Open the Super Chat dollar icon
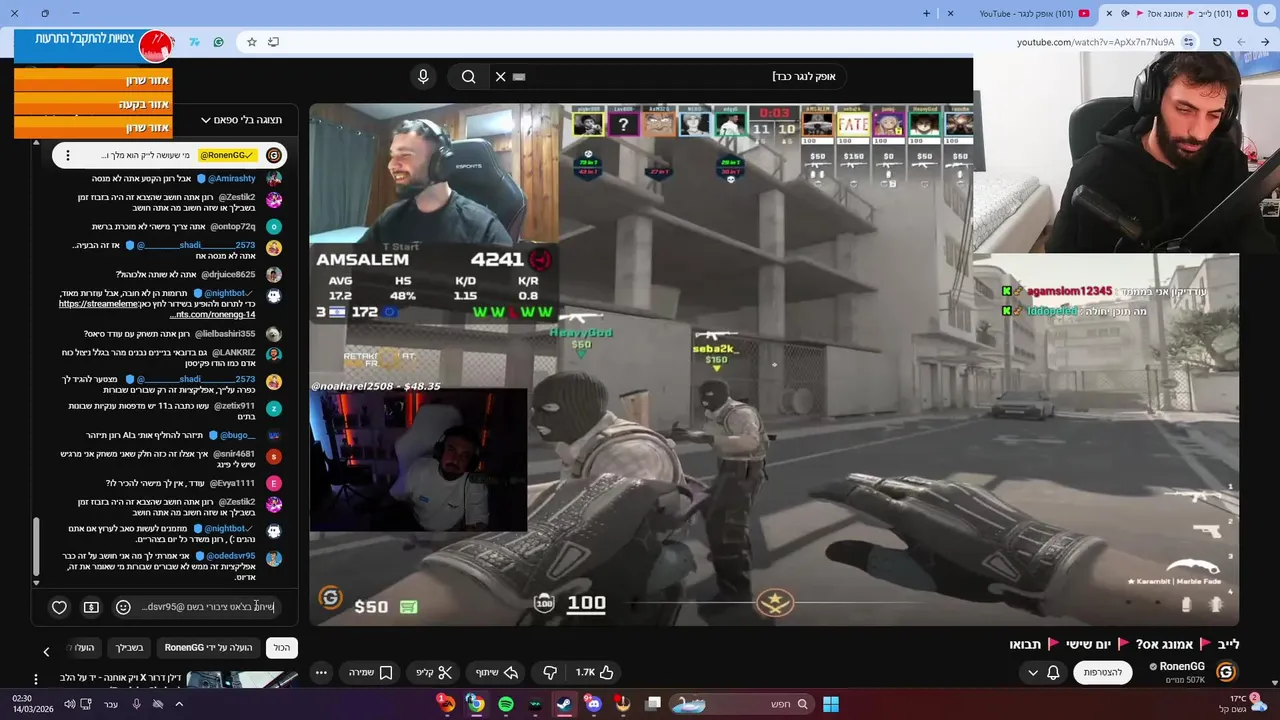1280x720 pixels. tap(91, 607)
